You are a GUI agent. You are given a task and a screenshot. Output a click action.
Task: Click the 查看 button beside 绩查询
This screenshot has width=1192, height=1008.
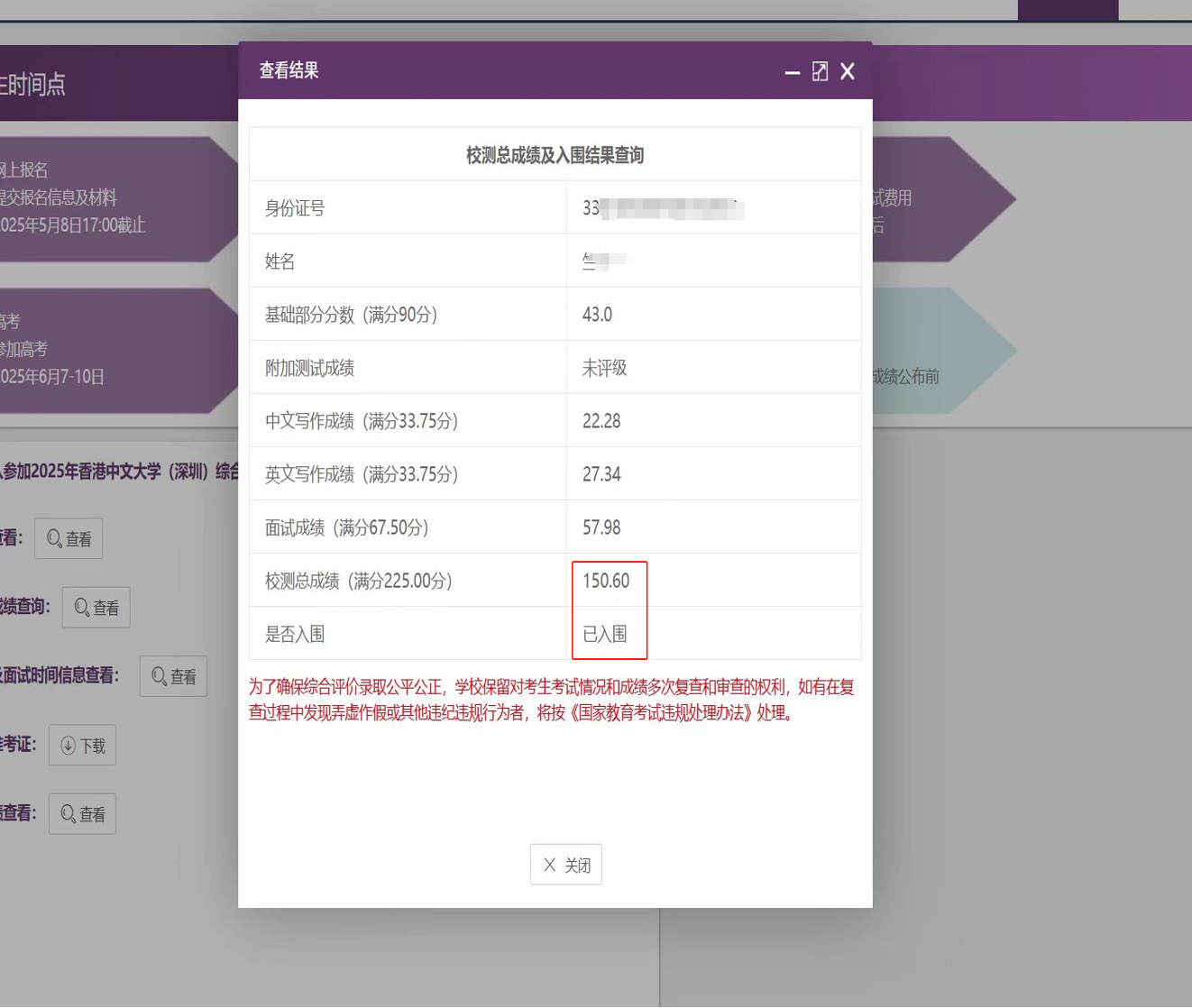click(x=96, y=608)
